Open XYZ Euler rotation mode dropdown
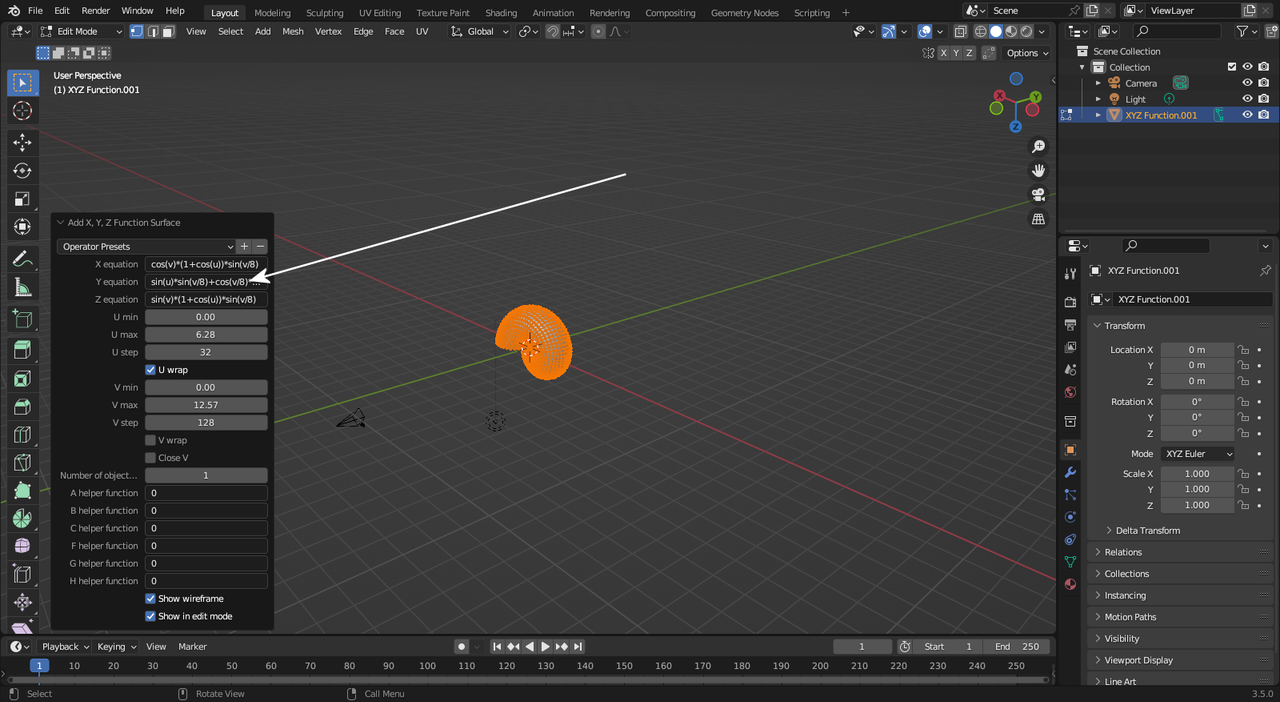1280x702 pixels. click(x=1198, y=454)
